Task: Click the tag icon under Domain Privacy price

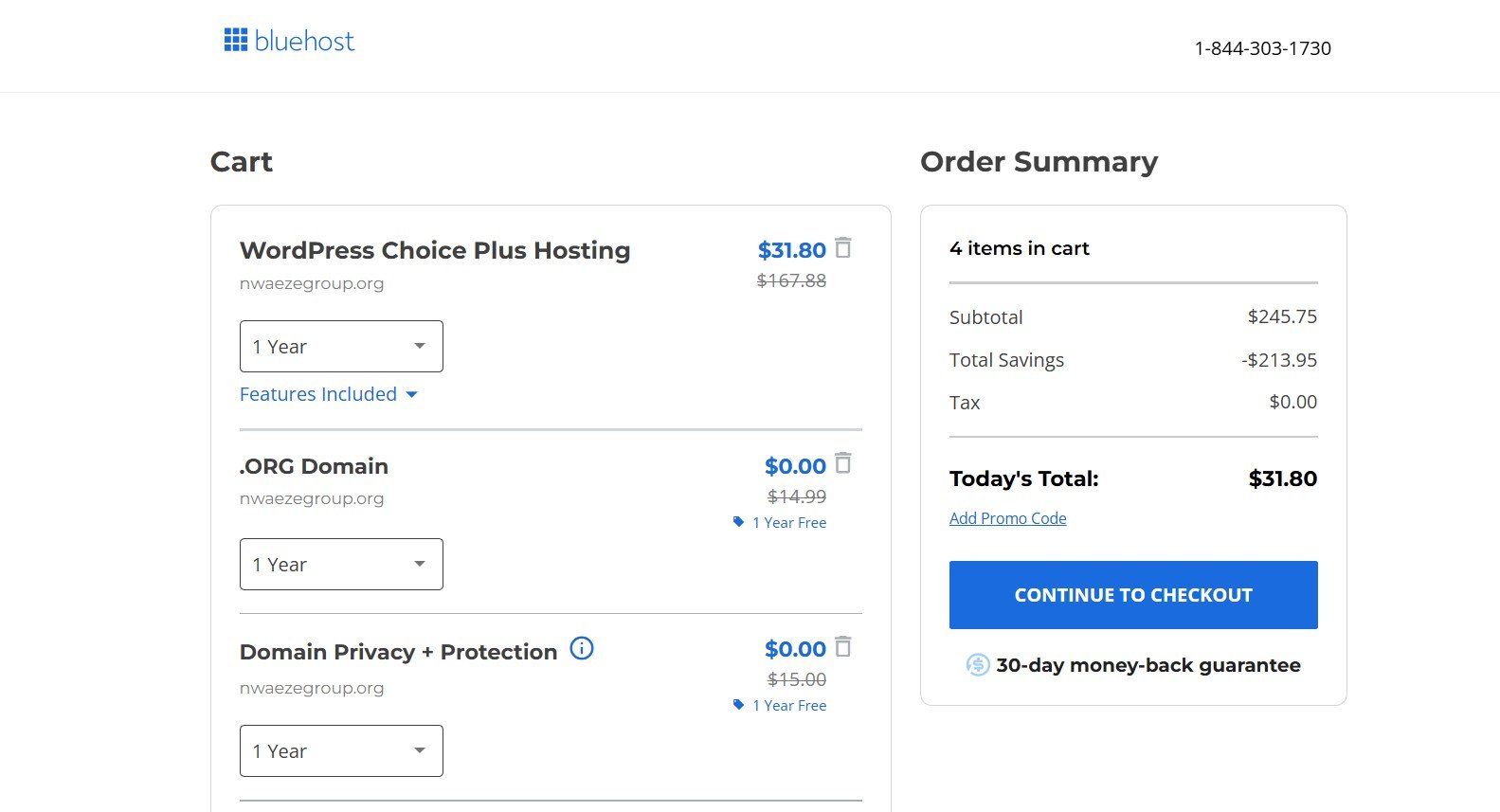Action: [738, 705]
